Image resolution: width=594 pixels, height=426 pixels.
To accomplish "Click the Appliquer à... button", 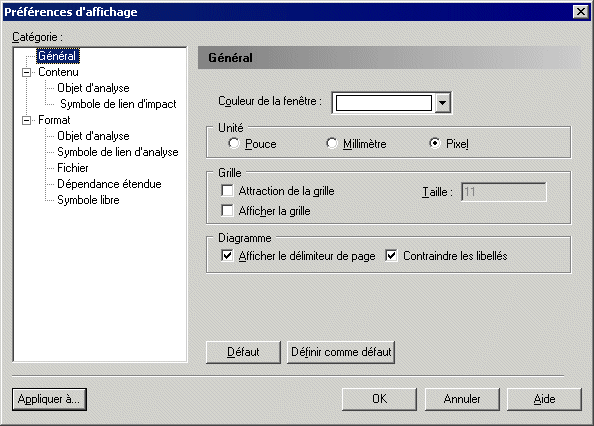I will coord(49,399).
